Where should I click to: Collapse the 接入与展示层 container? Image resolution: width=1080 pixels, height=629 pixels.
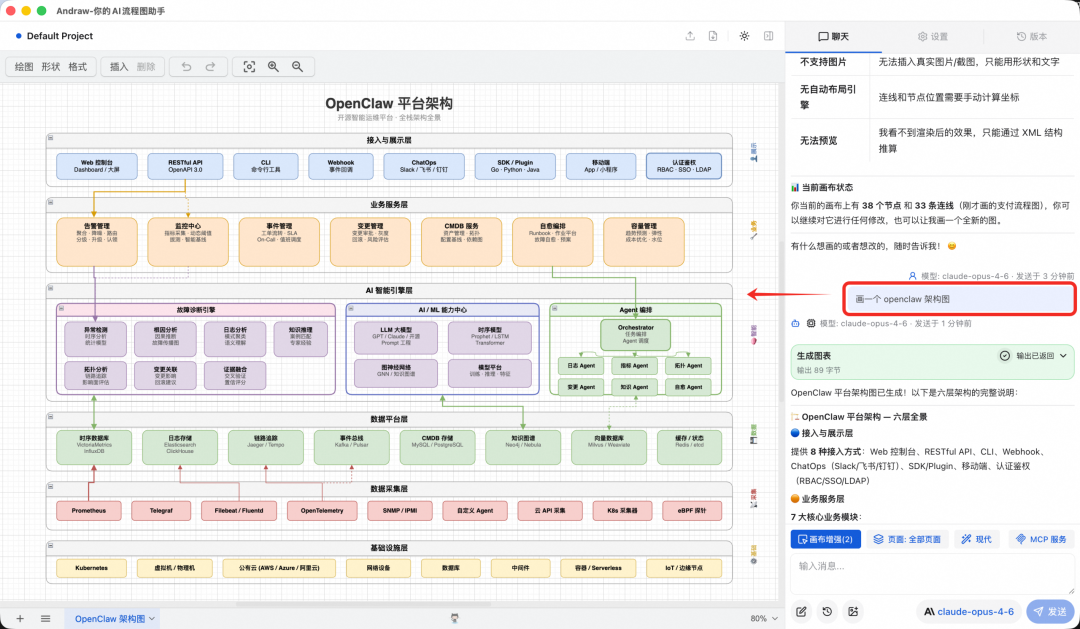[50, 138]
